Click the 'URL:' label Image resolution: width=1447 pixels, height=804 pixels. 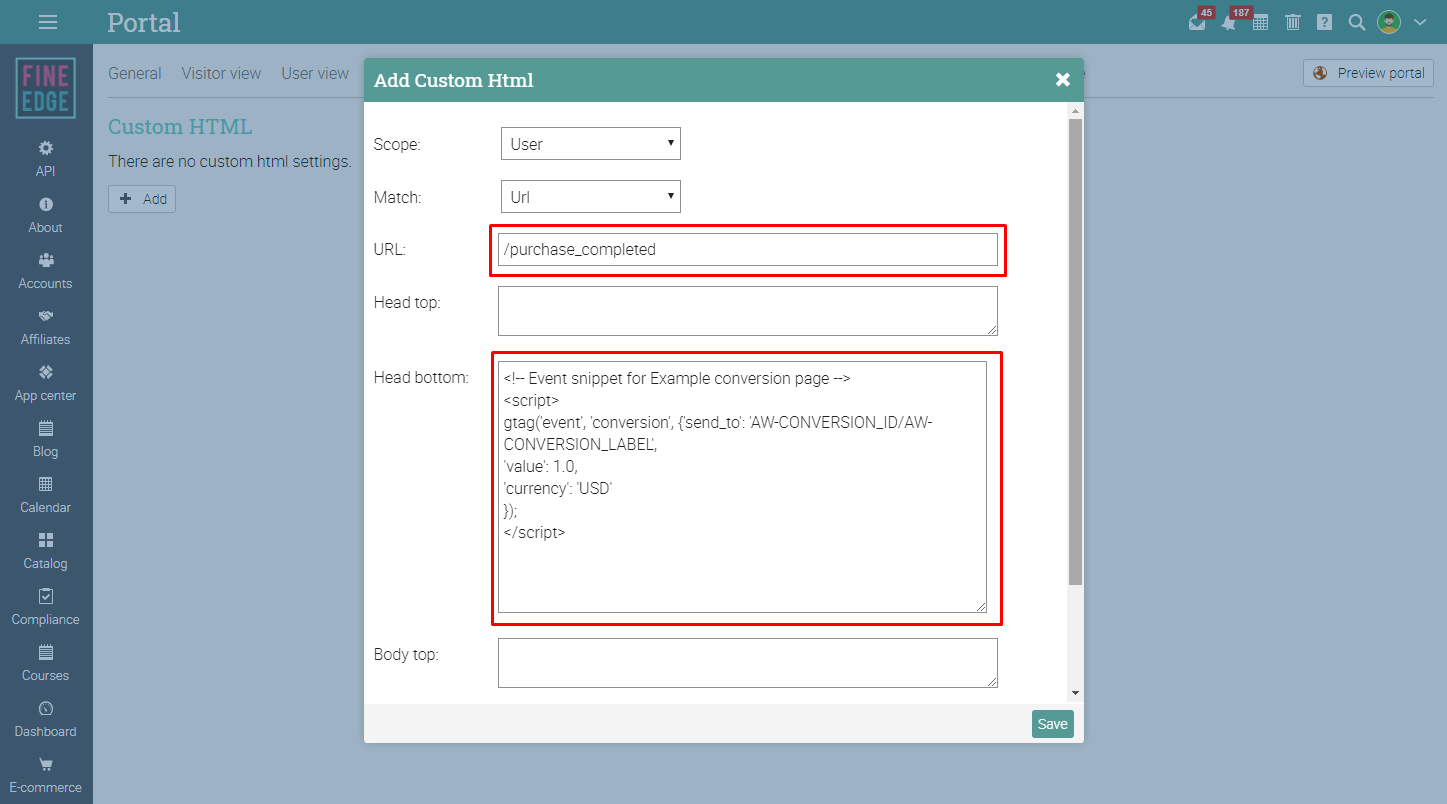pyautogui.click(x=390, y=250)
